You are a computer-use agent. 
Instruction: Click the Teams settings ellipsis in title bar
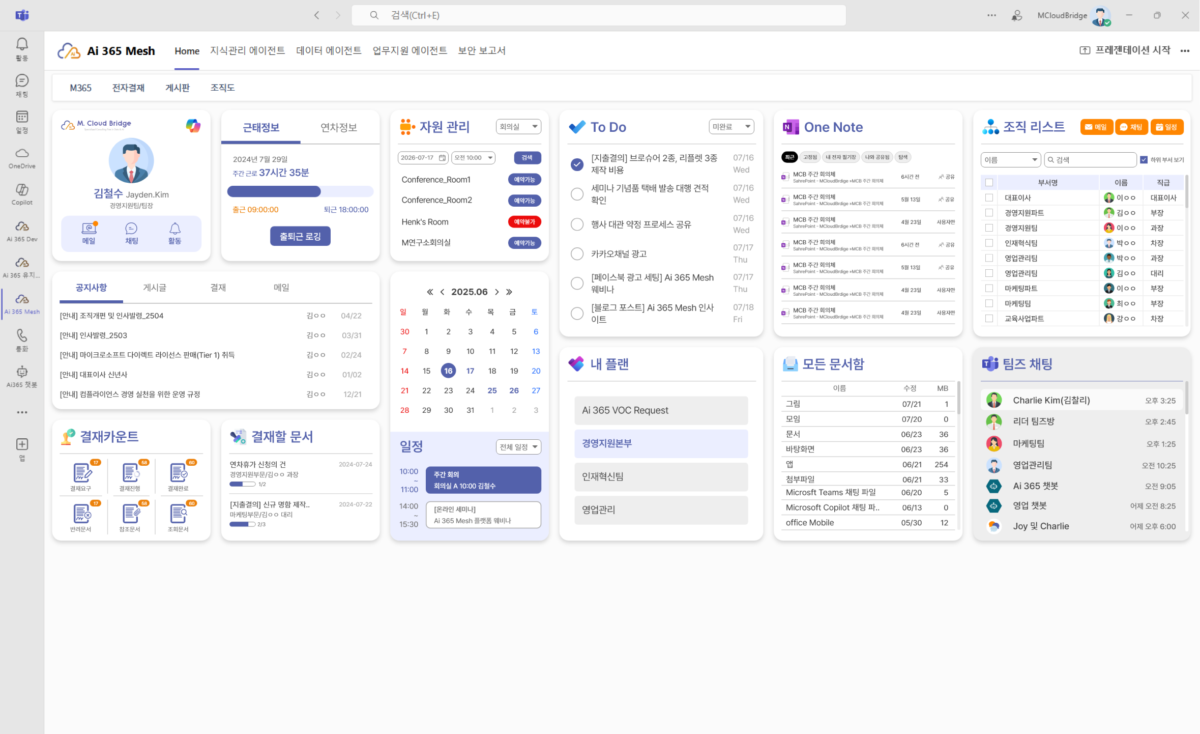[991, 15]
